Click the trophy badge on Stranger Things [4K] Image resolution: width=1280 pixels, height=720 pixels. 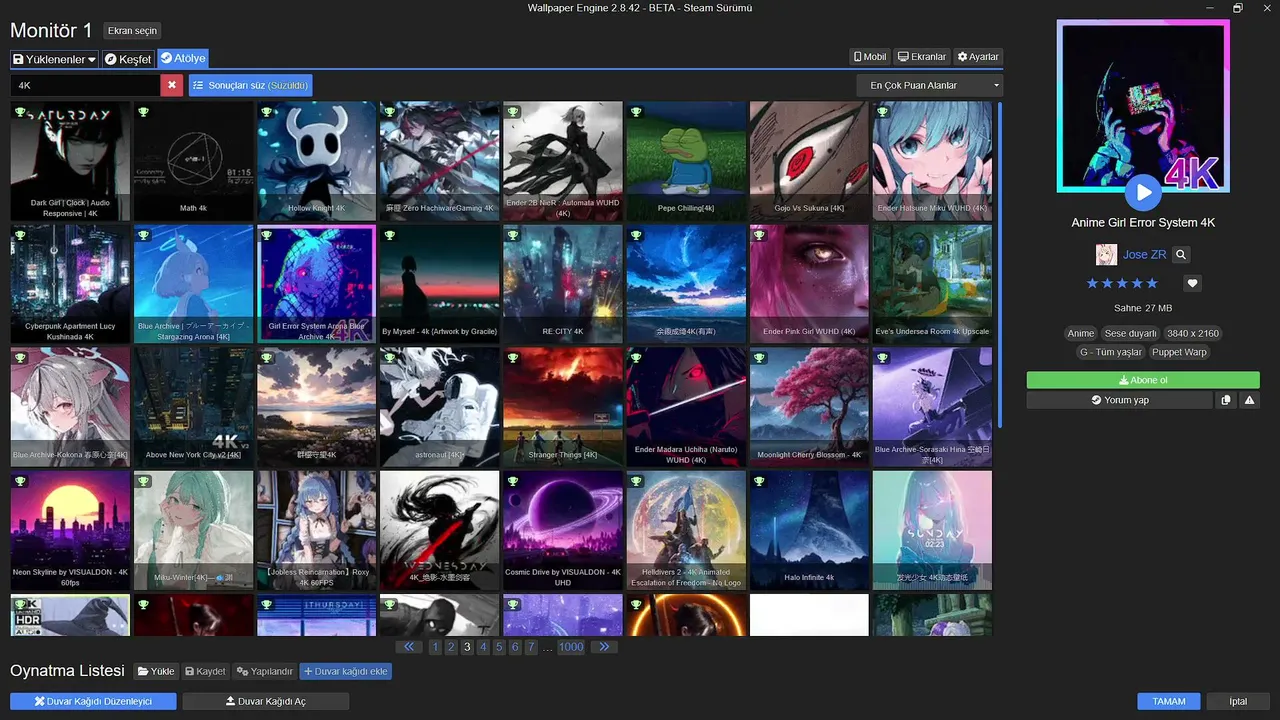[513, 358]
